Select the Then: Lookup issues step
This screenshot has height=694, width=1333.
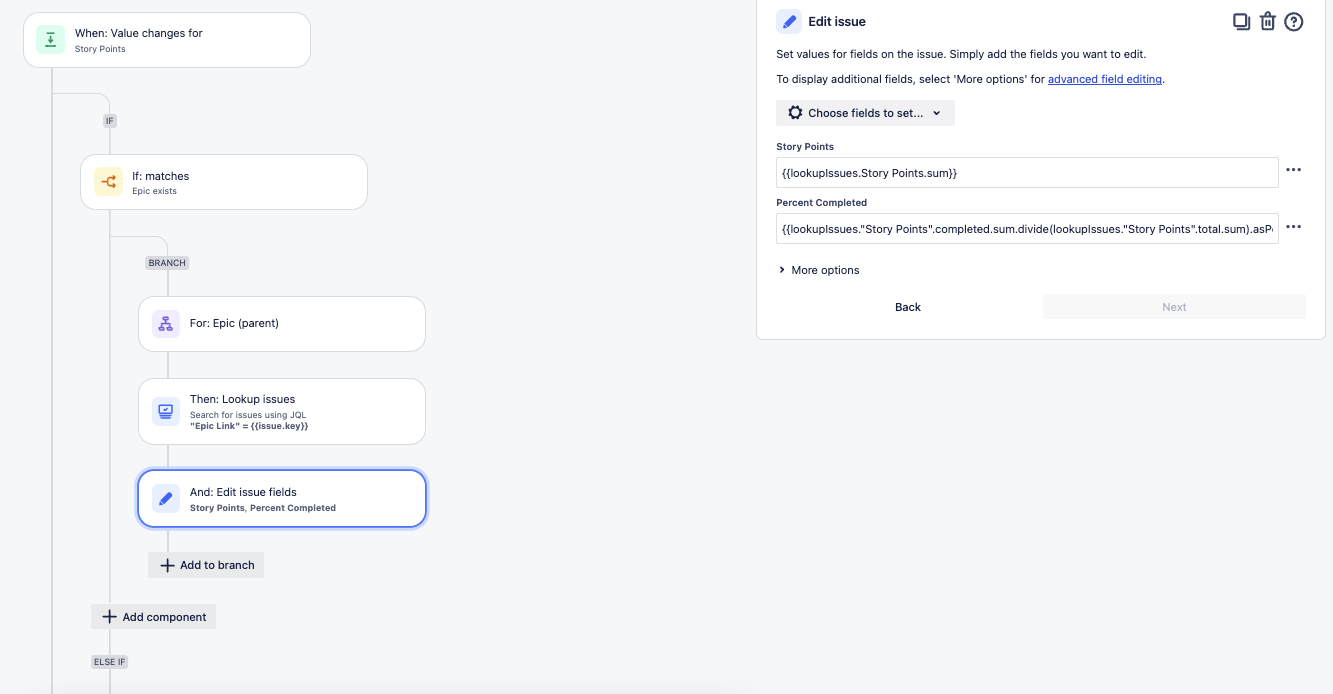click(x=282, y=411)
